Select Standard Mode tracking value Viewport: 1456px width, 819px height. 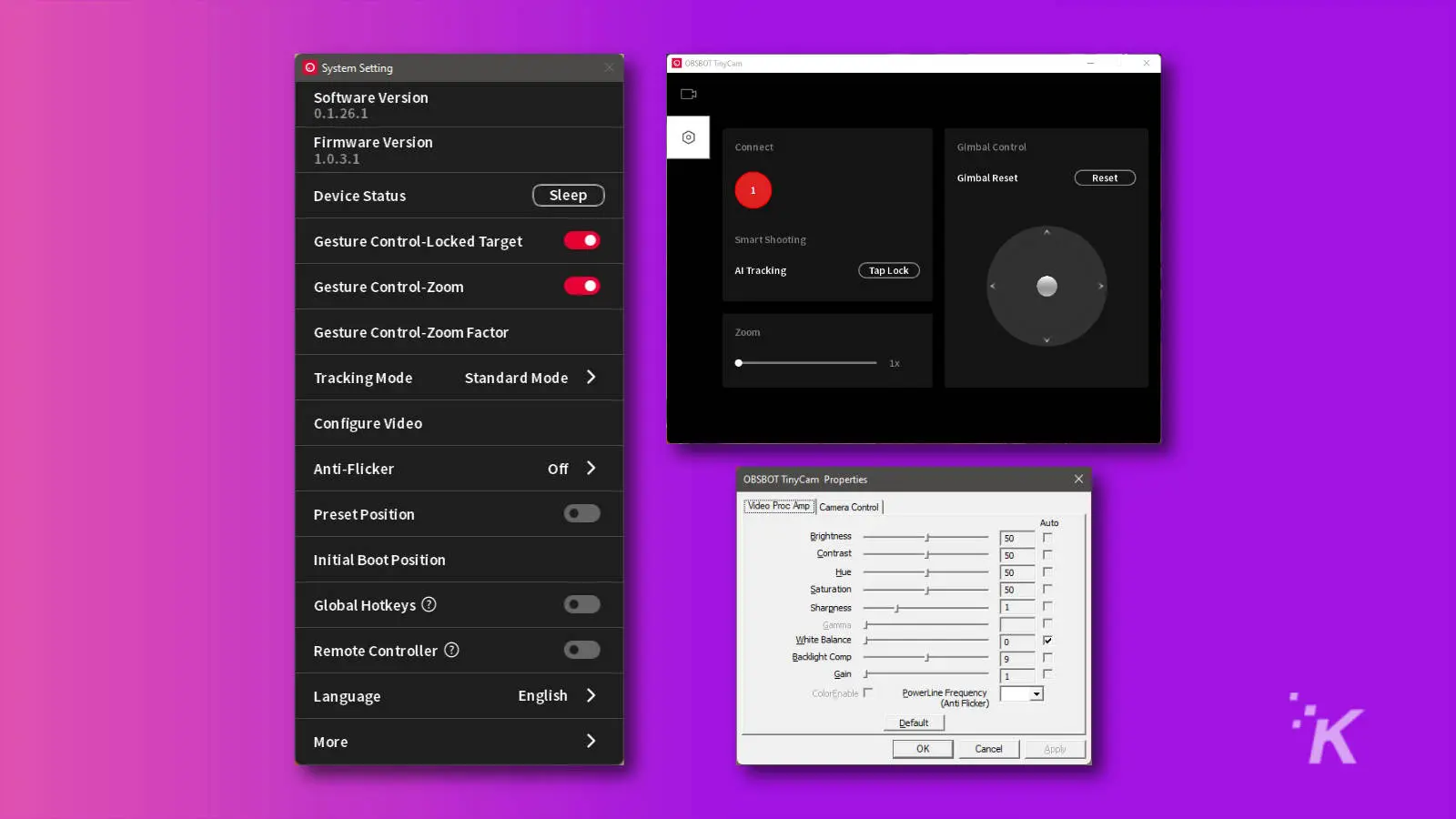coord(516,378)
